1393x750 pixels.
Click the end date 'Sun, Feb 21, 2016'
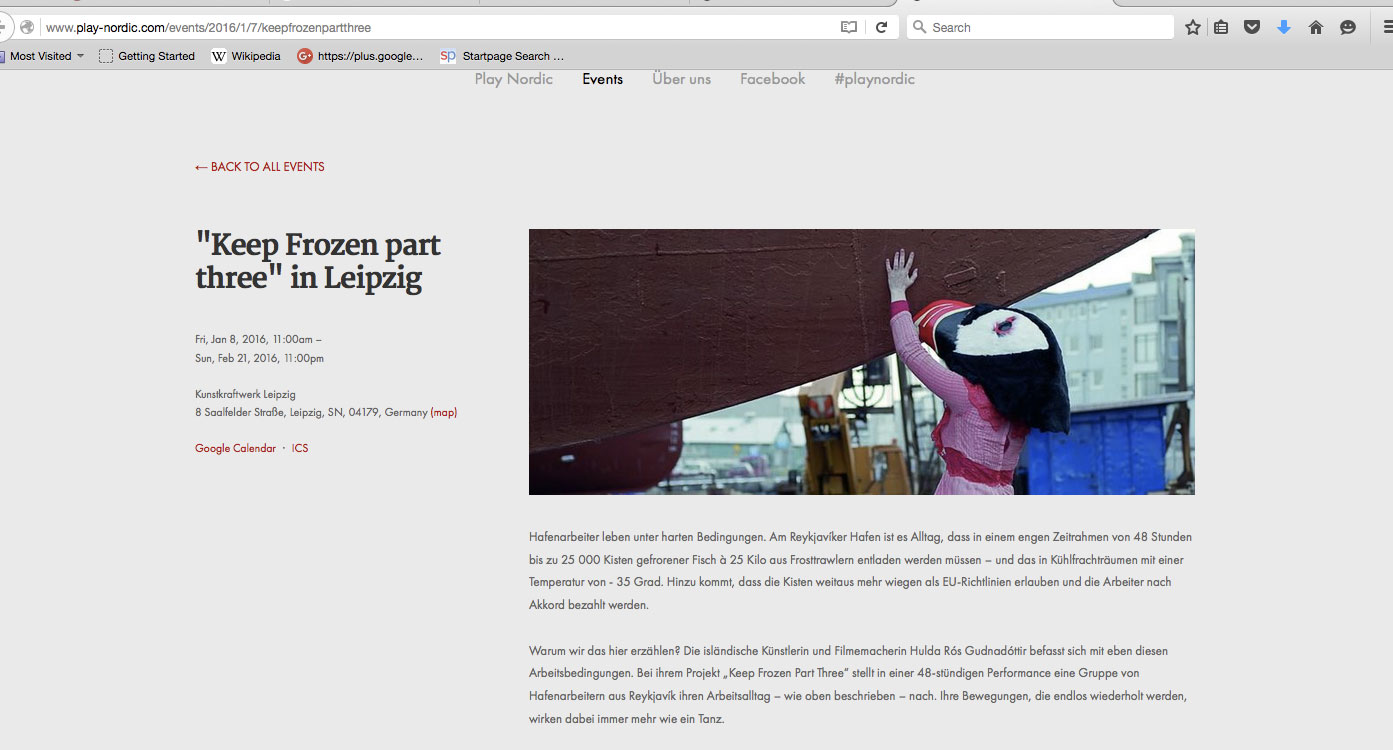click(x=235, y=358)
